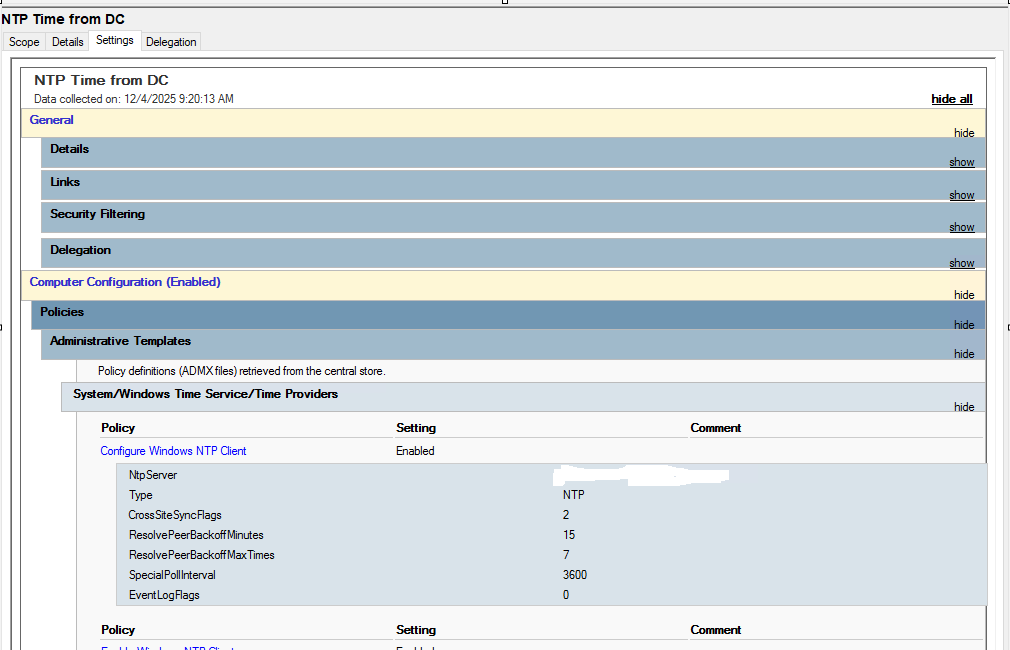Select the ResolvePeerBackoffMaxTimes value 7
1010x650 pixels.
[x=566, y=555]
